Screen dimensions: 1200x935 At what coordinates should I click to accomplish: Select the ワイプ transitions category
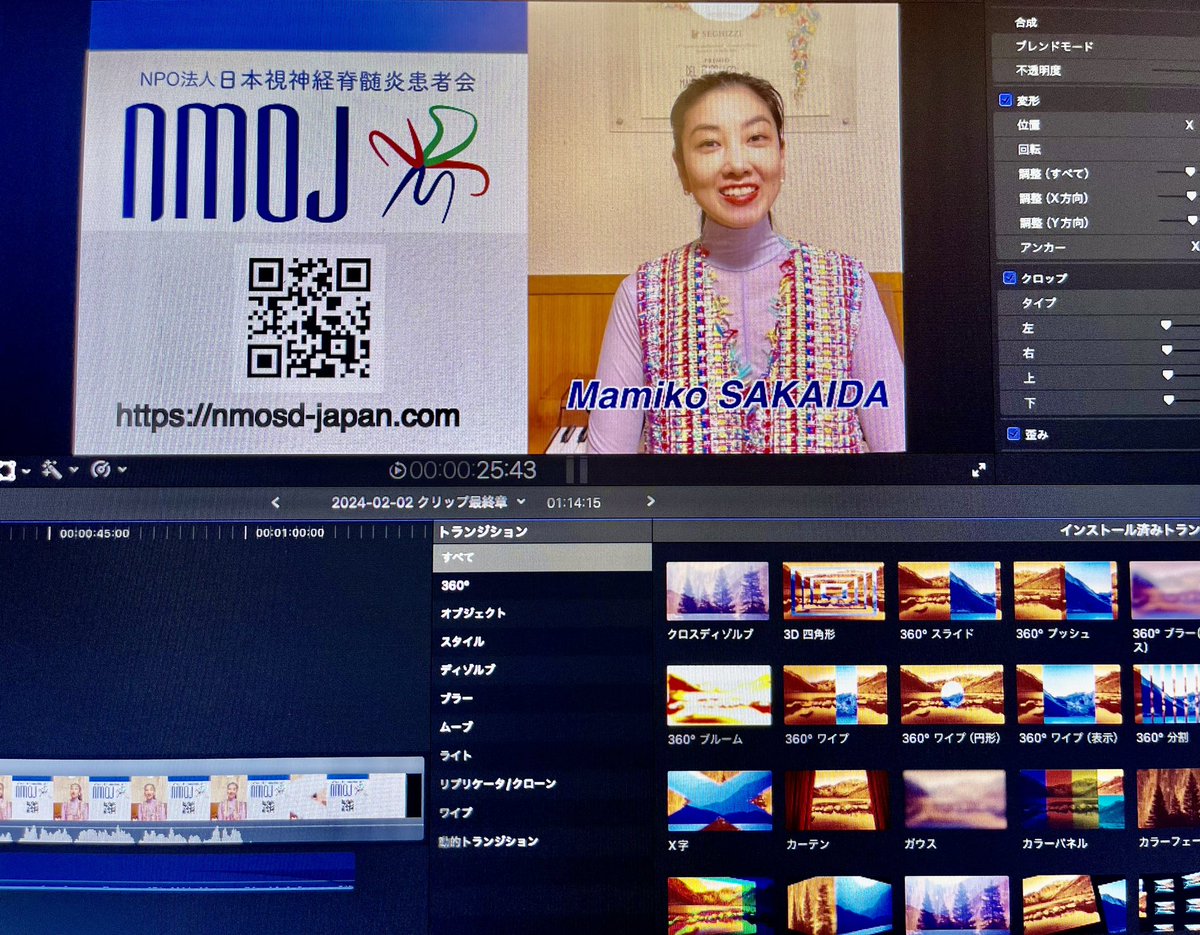tap(543, 813)
